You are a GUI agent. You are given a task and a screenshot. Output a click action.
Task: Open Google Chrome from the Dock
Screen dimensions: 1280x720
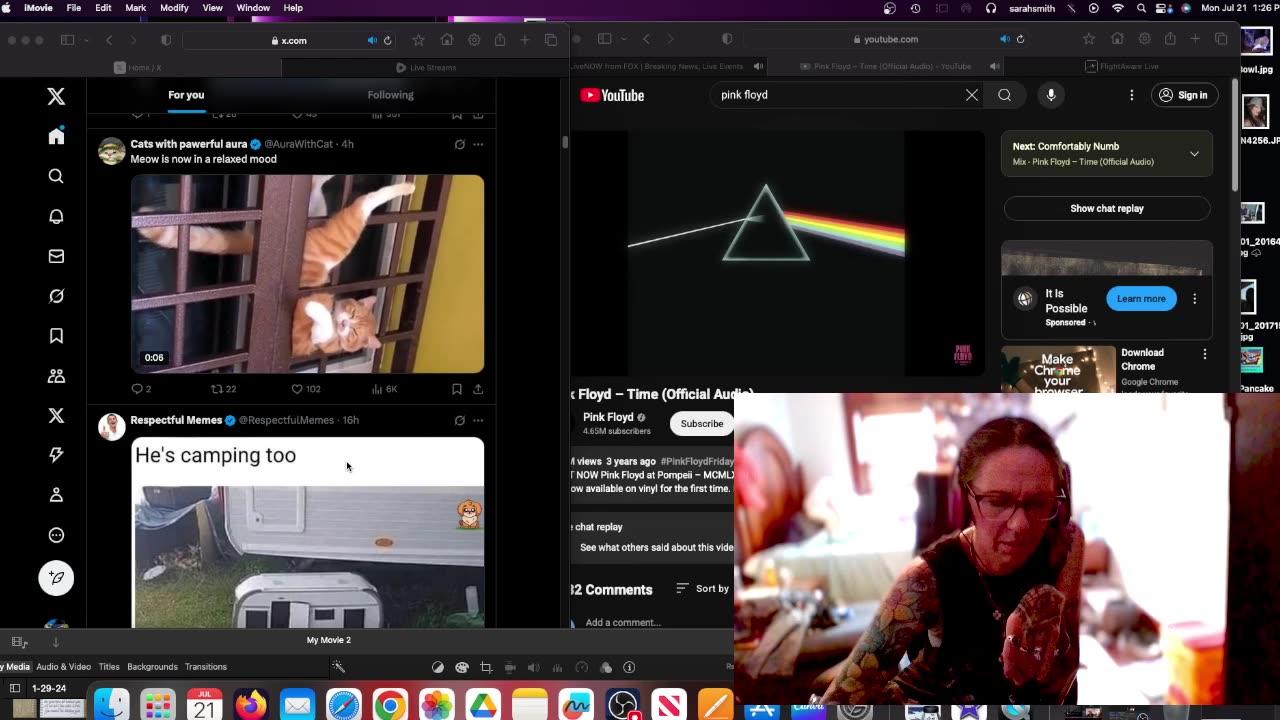pyautogui.click(x=390, y=704)
